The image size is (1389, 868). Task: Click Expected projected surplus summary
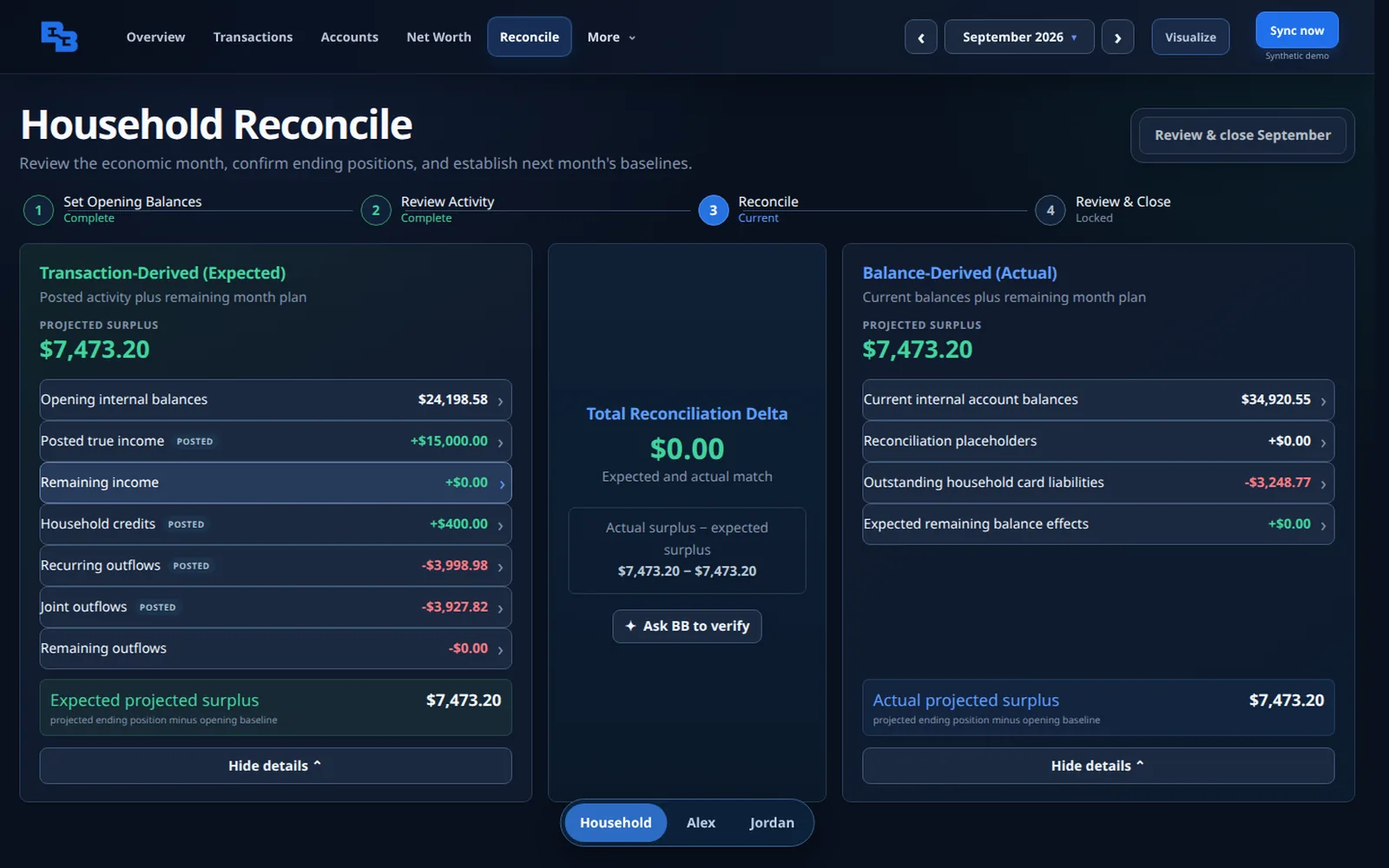tap(275, 707)
